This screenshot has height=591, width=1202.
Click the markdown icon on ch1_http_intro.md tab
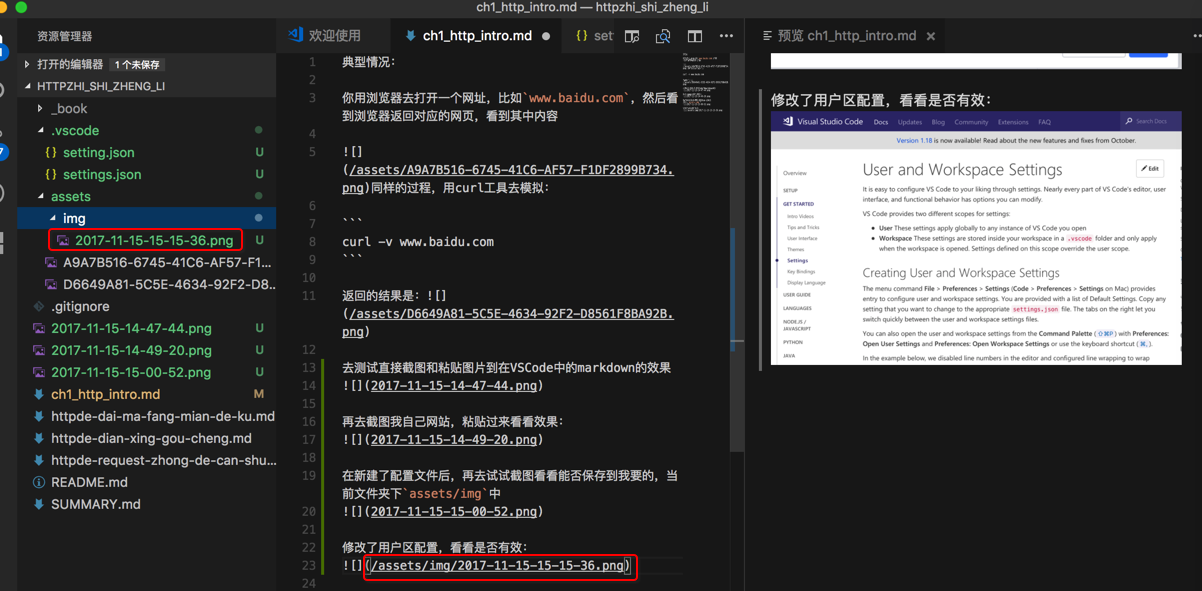pyautogui.click(x=410, y=36)
